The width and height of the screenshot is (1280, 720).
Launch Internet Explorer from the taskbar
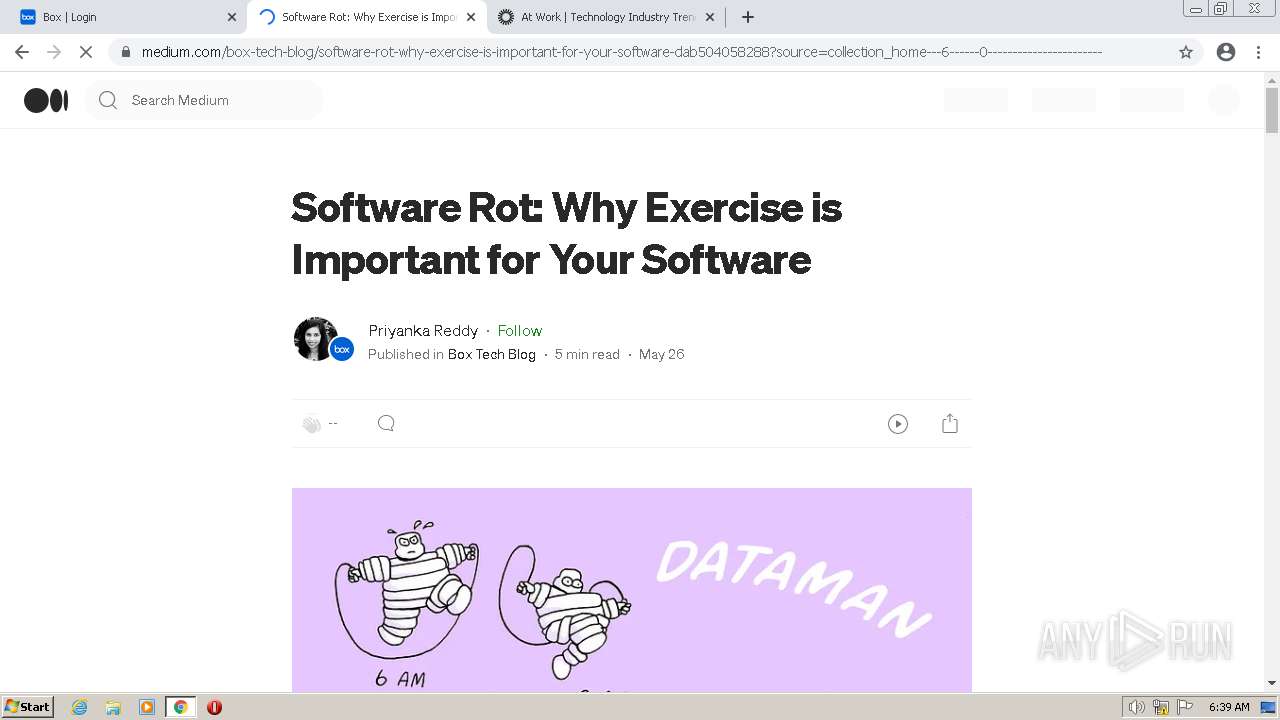80,707
